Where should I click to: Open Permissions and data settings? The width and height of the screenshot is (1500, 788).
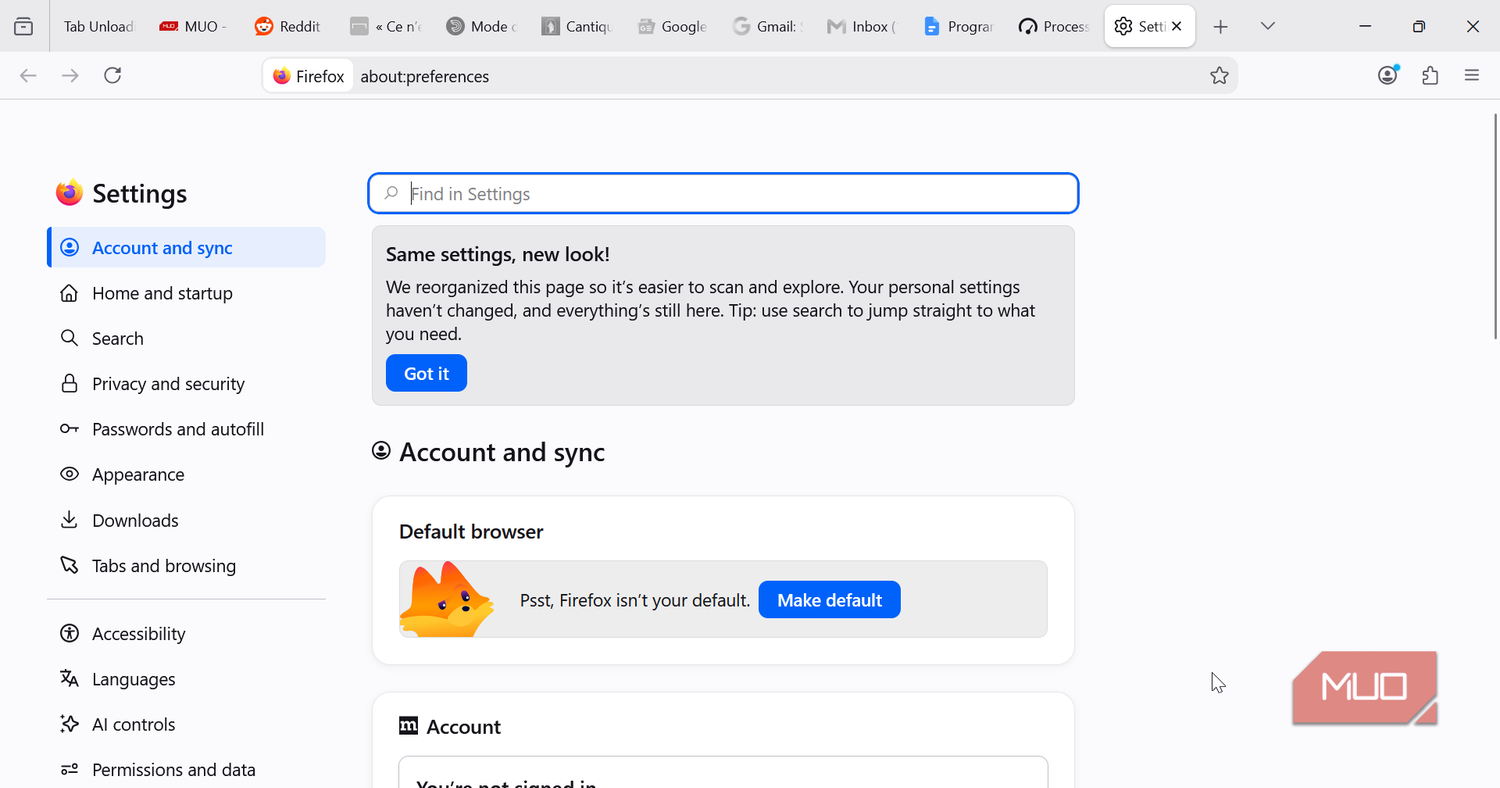(186, 770)
